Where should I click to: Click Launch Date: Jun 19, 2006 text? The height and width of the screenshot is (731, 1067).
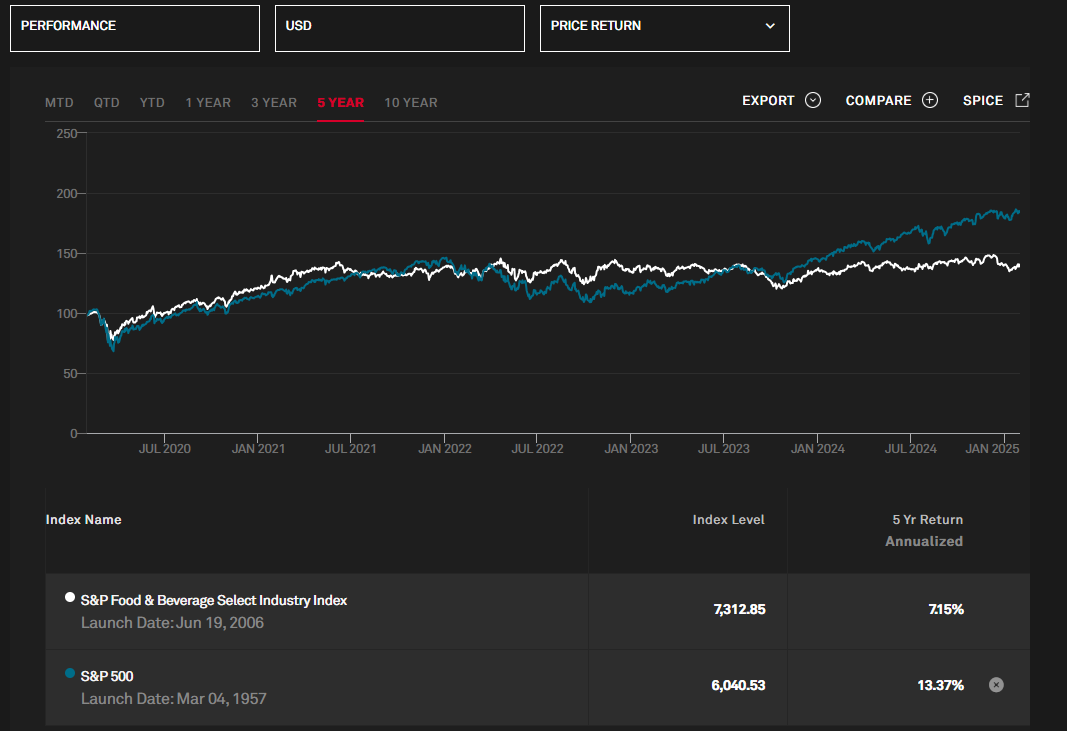pos(172,623)
